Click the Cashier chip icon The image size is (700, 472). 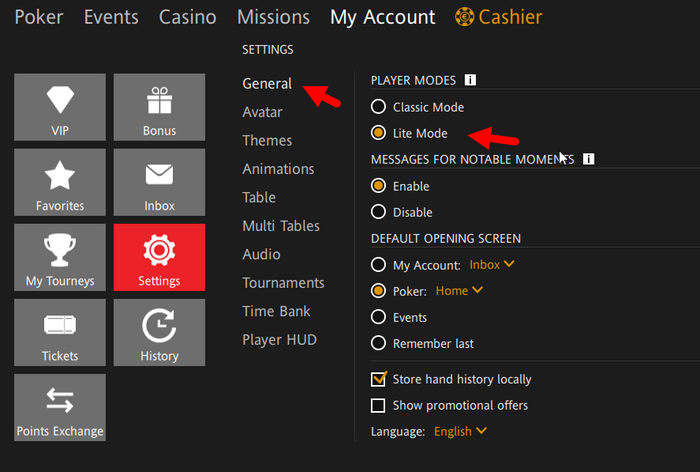[x=464, y=17]
